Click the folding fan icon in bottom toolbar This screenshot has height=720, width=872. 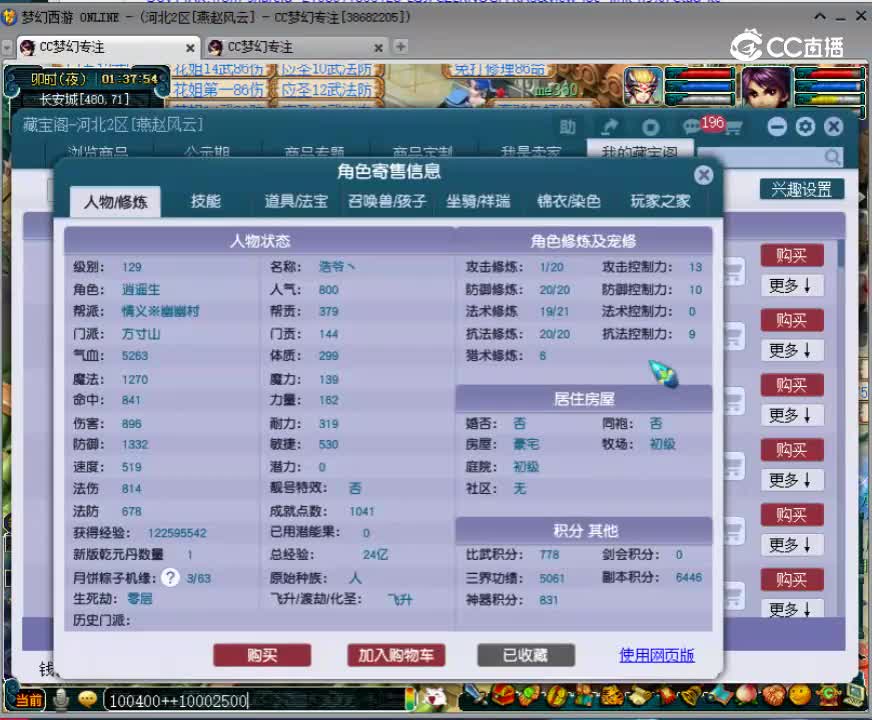tap(720, 696)
